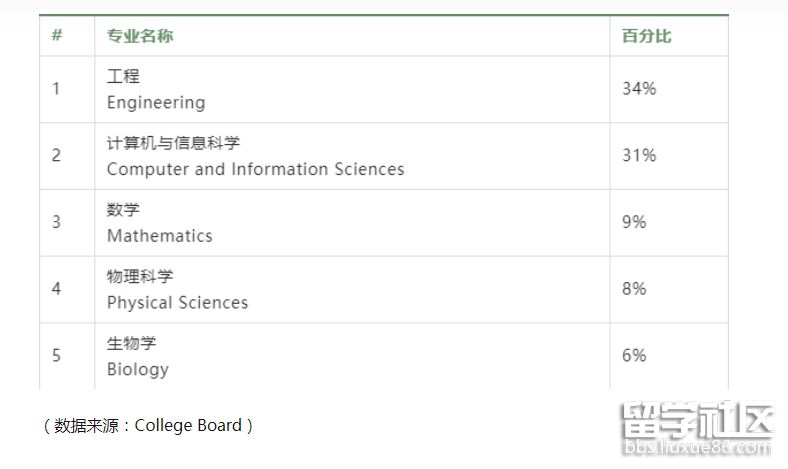Click the 8% percentage cell
This screenshot has height=469, width=788.
pyautogui.click(x=634, y=289)
